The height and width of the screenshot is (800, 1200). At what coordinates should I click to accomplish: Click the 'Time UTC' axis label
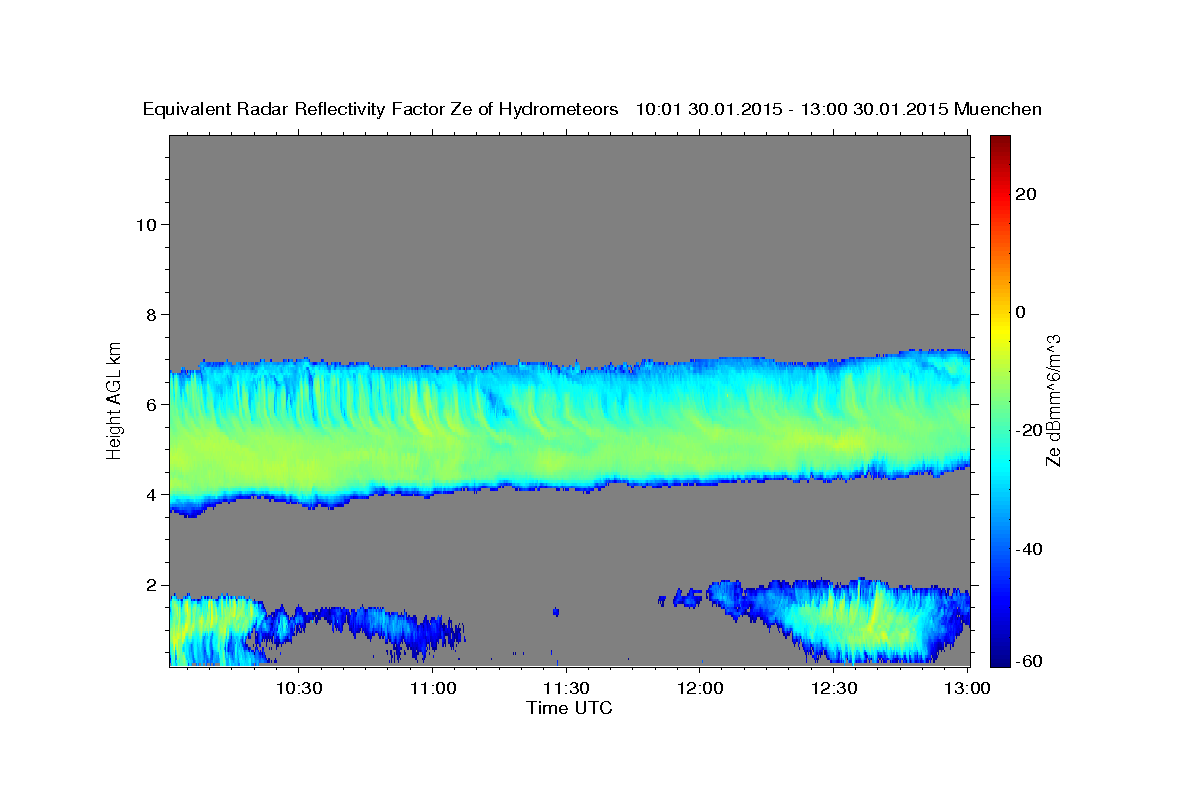coord(569,708)
